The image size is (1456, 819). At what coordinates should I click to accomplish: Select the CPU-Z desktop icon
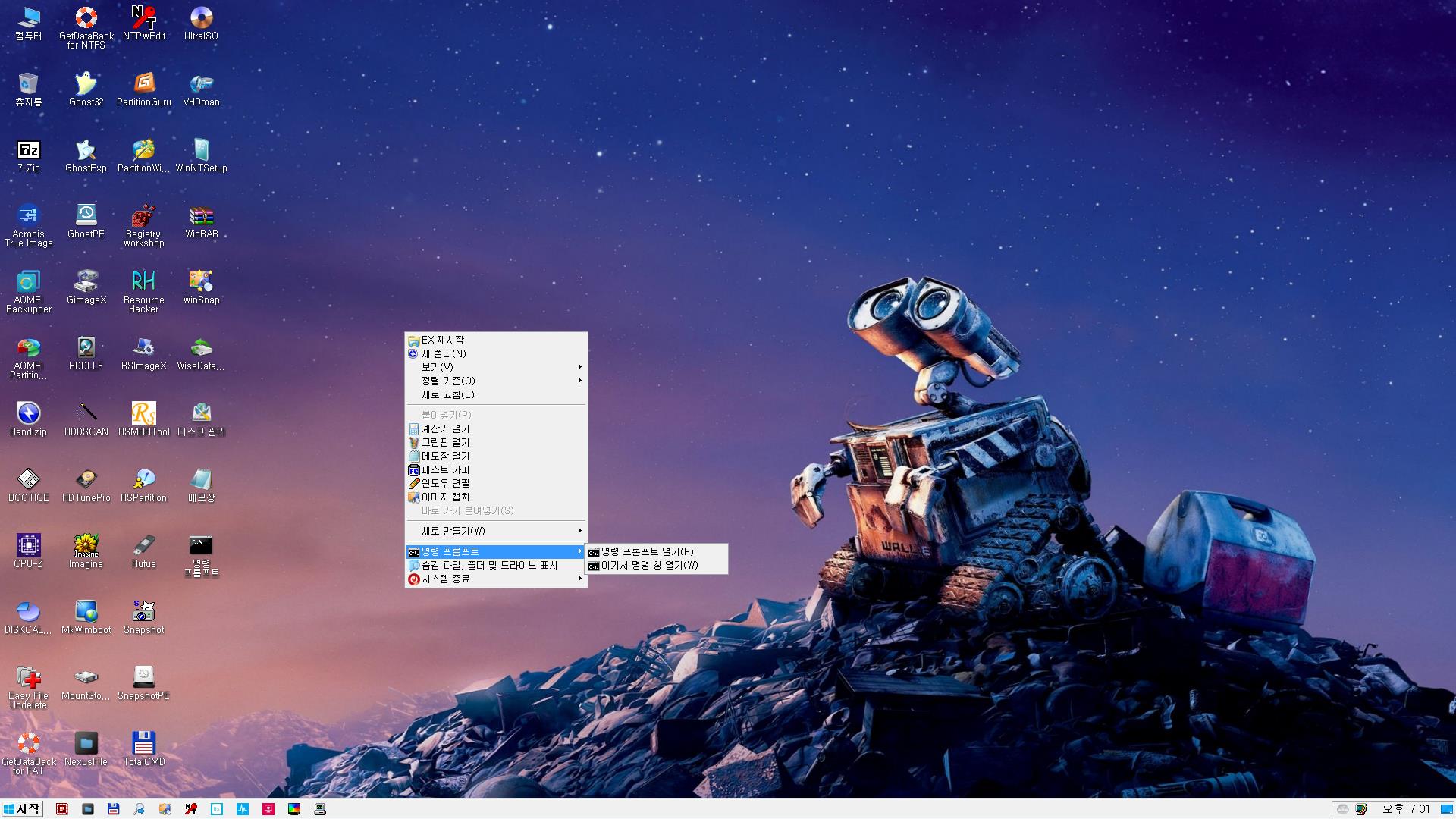(x=29, y=551)
